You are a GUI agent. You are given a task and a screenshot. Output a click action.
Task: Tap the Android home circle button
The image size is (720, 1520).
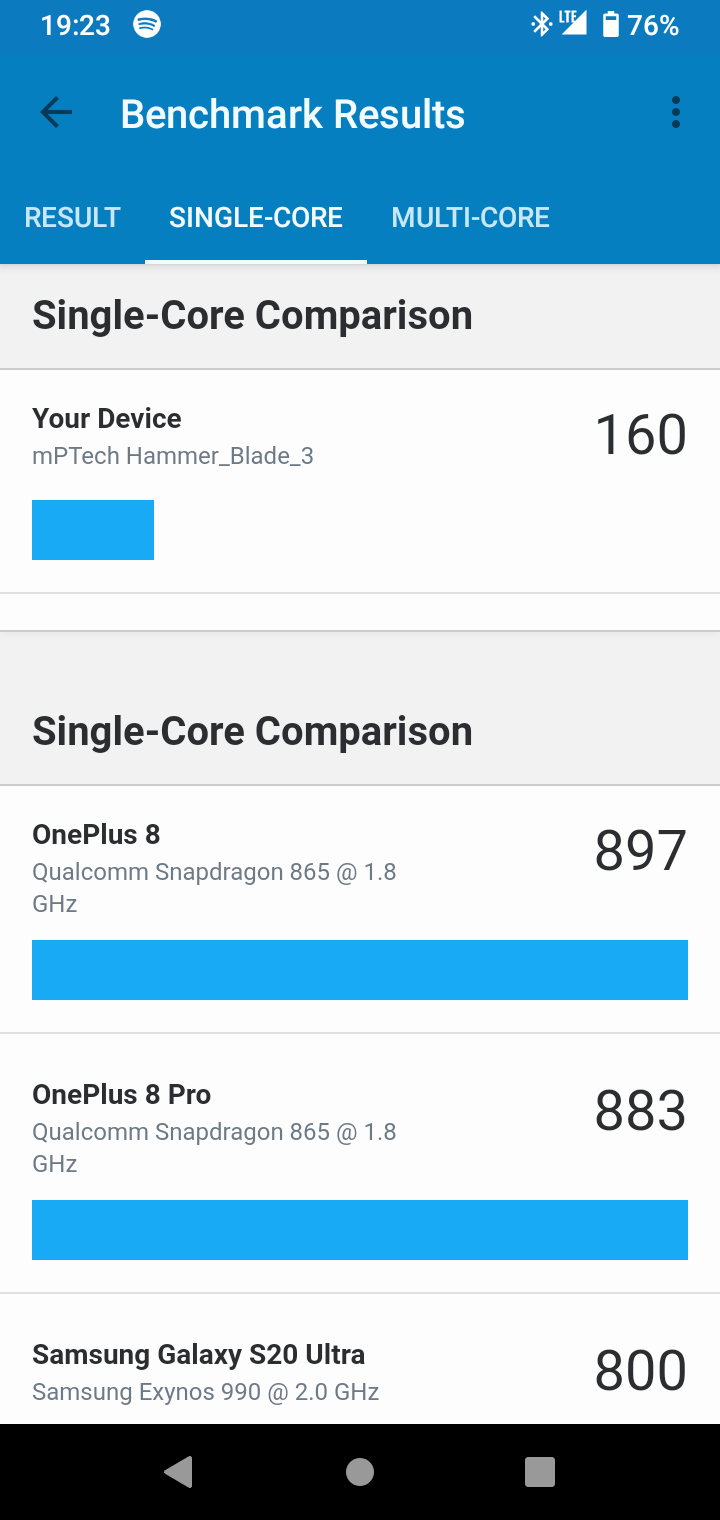[x=360, y=1471]
